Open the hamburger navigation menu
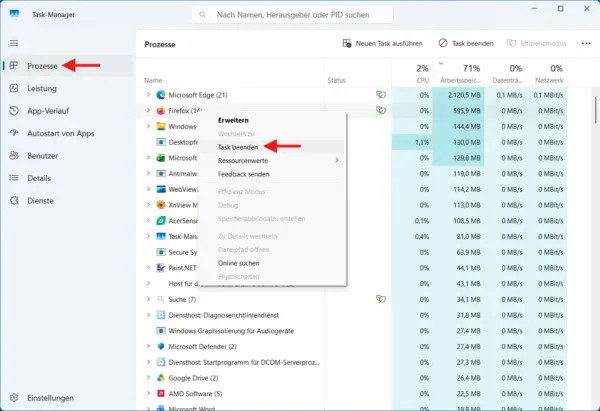The height and width of the screenshot is (411, 600). tap(14, 43)
